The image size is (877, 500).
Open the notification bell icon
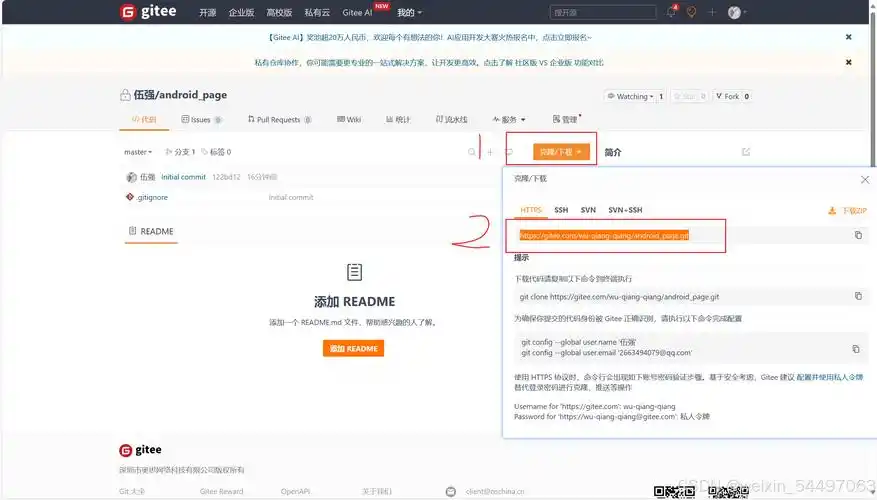[671, 12]
